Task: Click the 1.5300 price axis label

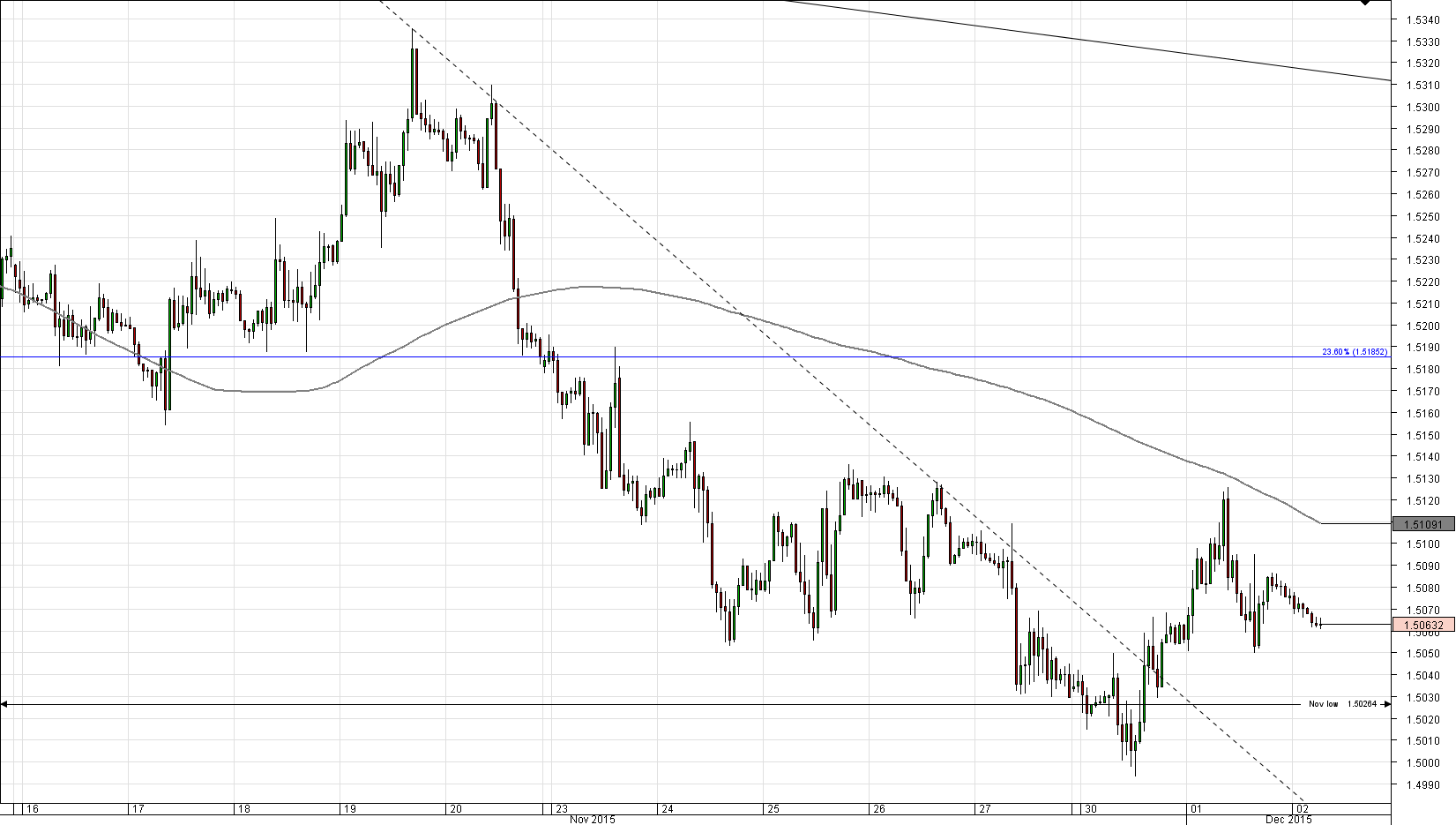Action: click(x=1425, y=108)
